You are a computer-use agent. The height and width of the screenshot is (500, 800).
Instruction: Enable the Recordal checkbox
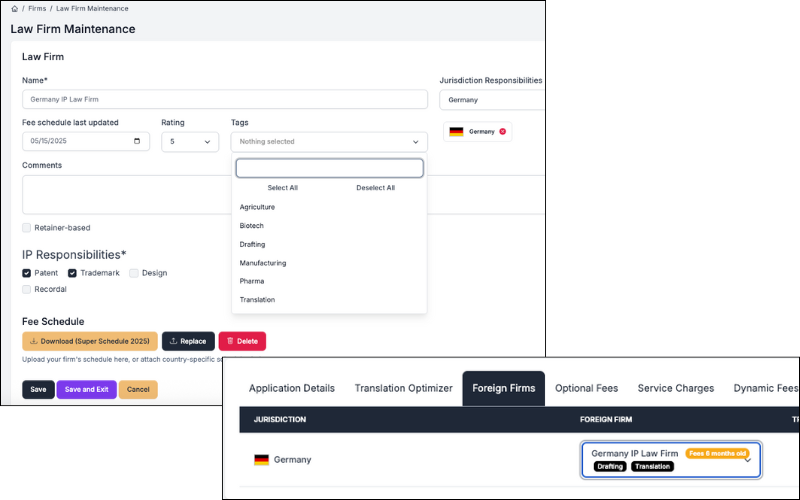tap(27, 289)
